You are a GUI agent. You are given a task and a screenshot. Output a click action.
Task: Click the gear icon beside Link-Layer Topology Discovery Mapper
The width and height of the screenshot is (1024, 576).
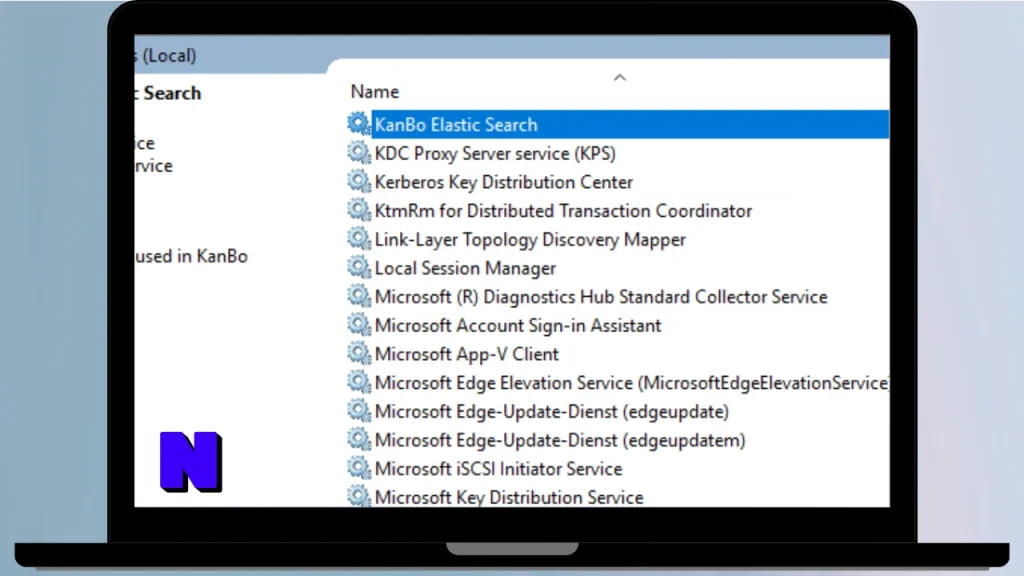tap(359, 238)
